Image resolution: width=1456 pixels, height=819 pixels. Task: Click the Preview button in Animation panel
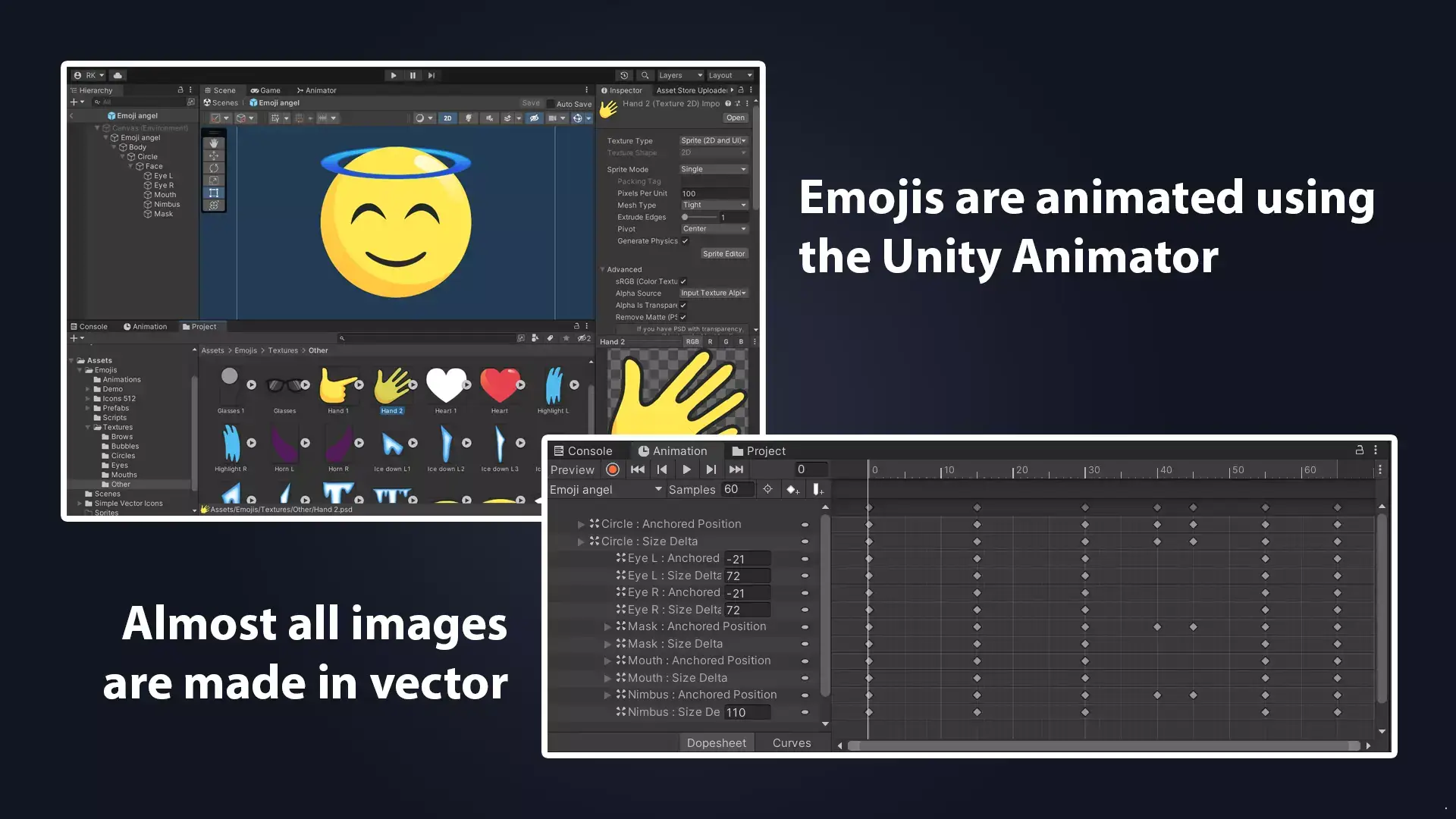pos(573,470)
